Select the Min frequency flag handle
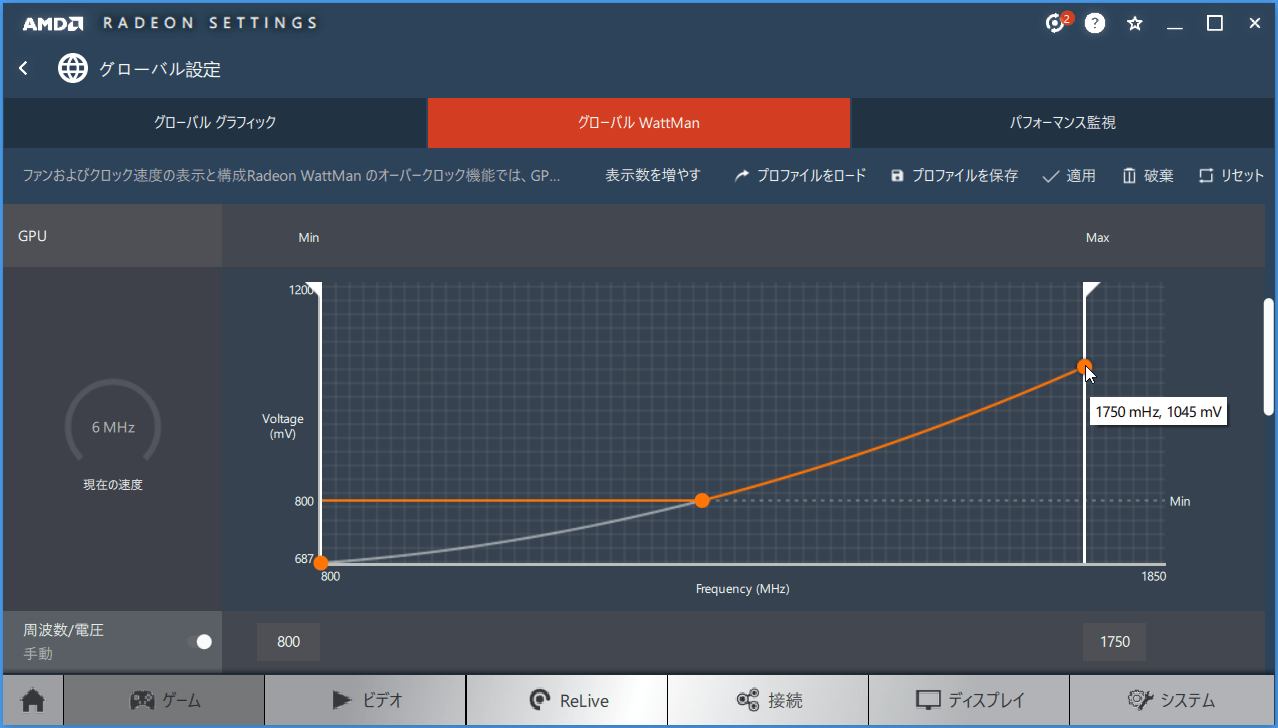Image resolution: width=1278 pixels, height=728 pixels. click(x=314, y=289)
